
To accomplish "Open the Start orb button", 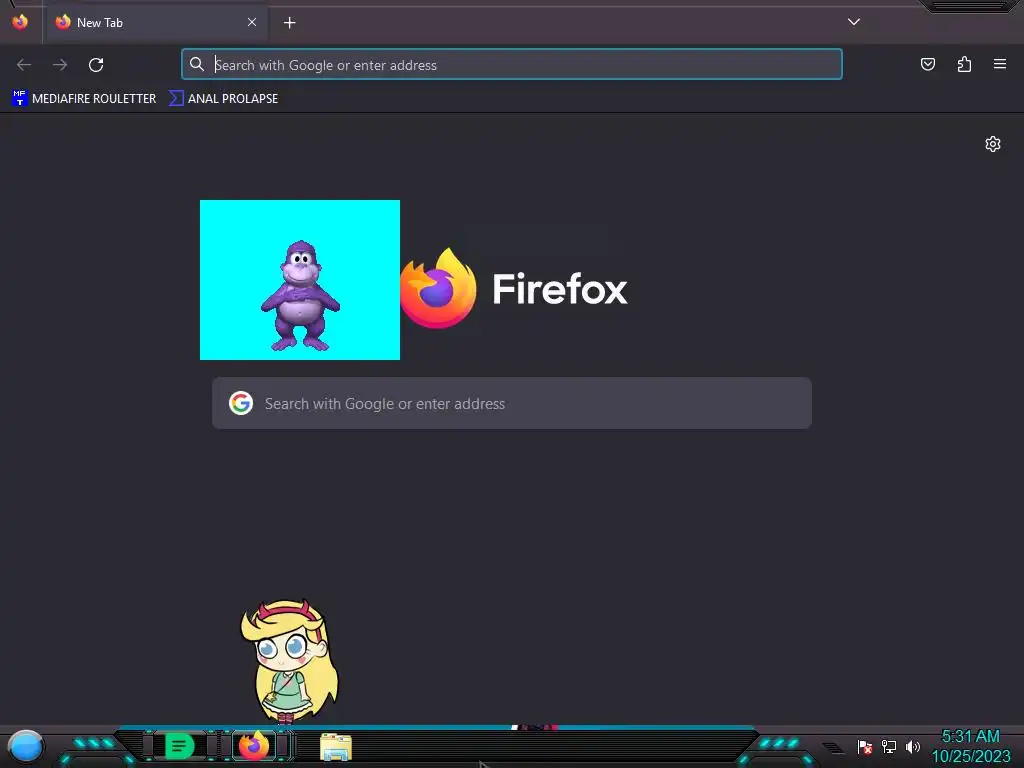I will click(25, 746).
